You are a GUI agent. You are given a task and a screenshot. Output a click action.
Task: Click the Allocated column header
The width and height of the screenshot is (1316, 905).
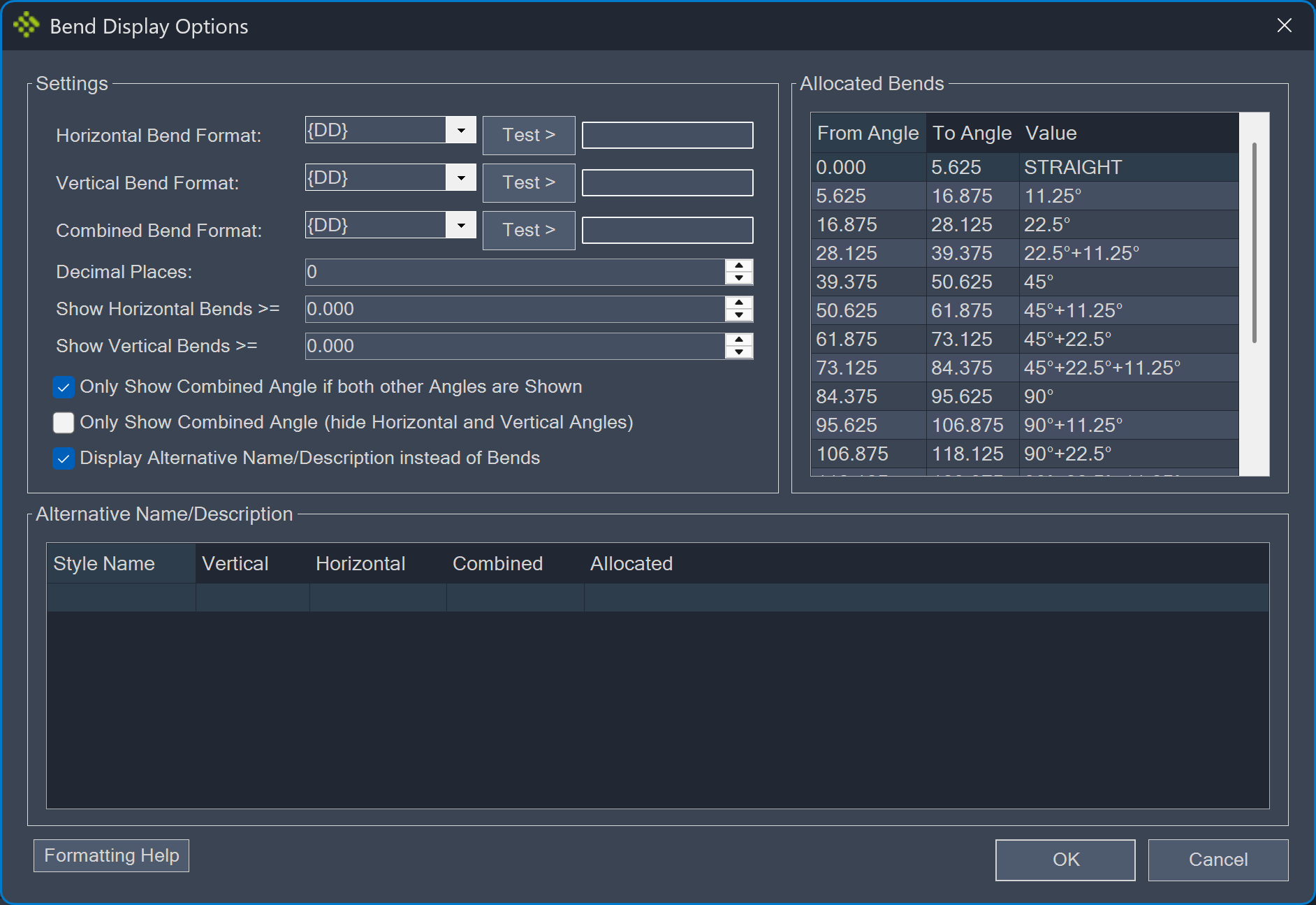[x=926, y=563]
